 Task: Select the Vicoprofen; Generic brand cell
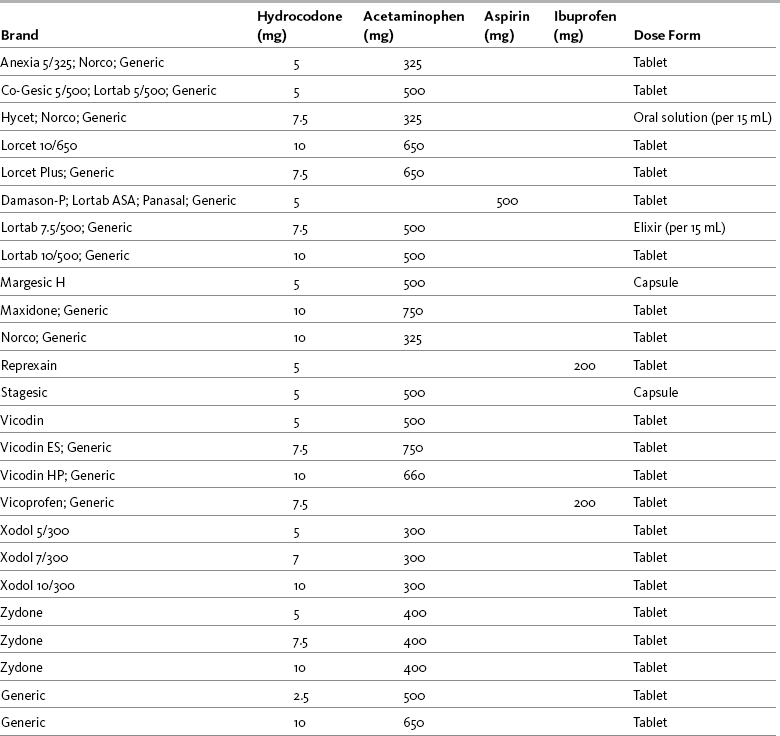coord(58,502)
